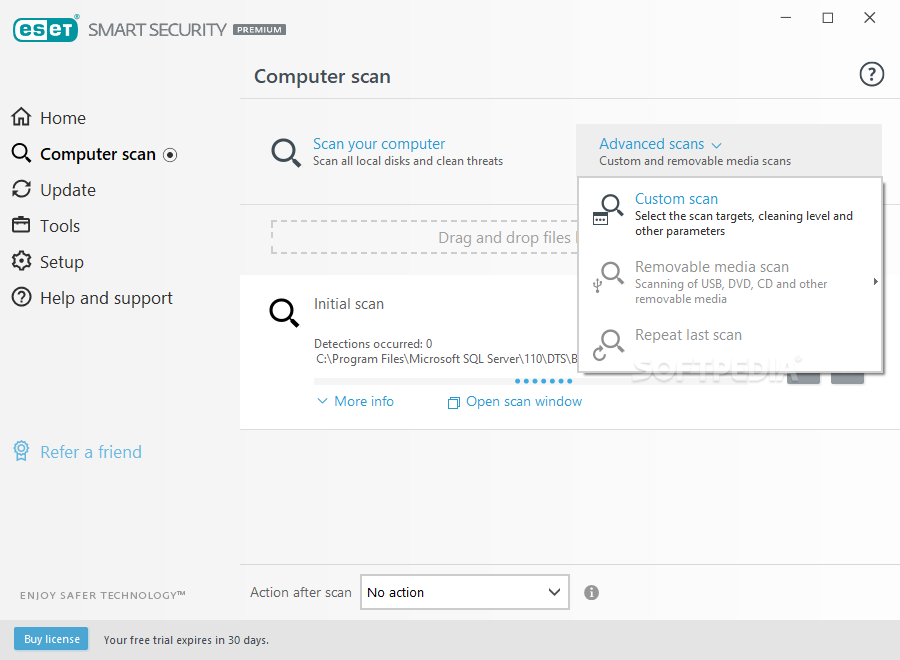Click the info icon beside Action after scan
This screenshot has width=900, height=660.
point(591,592)
